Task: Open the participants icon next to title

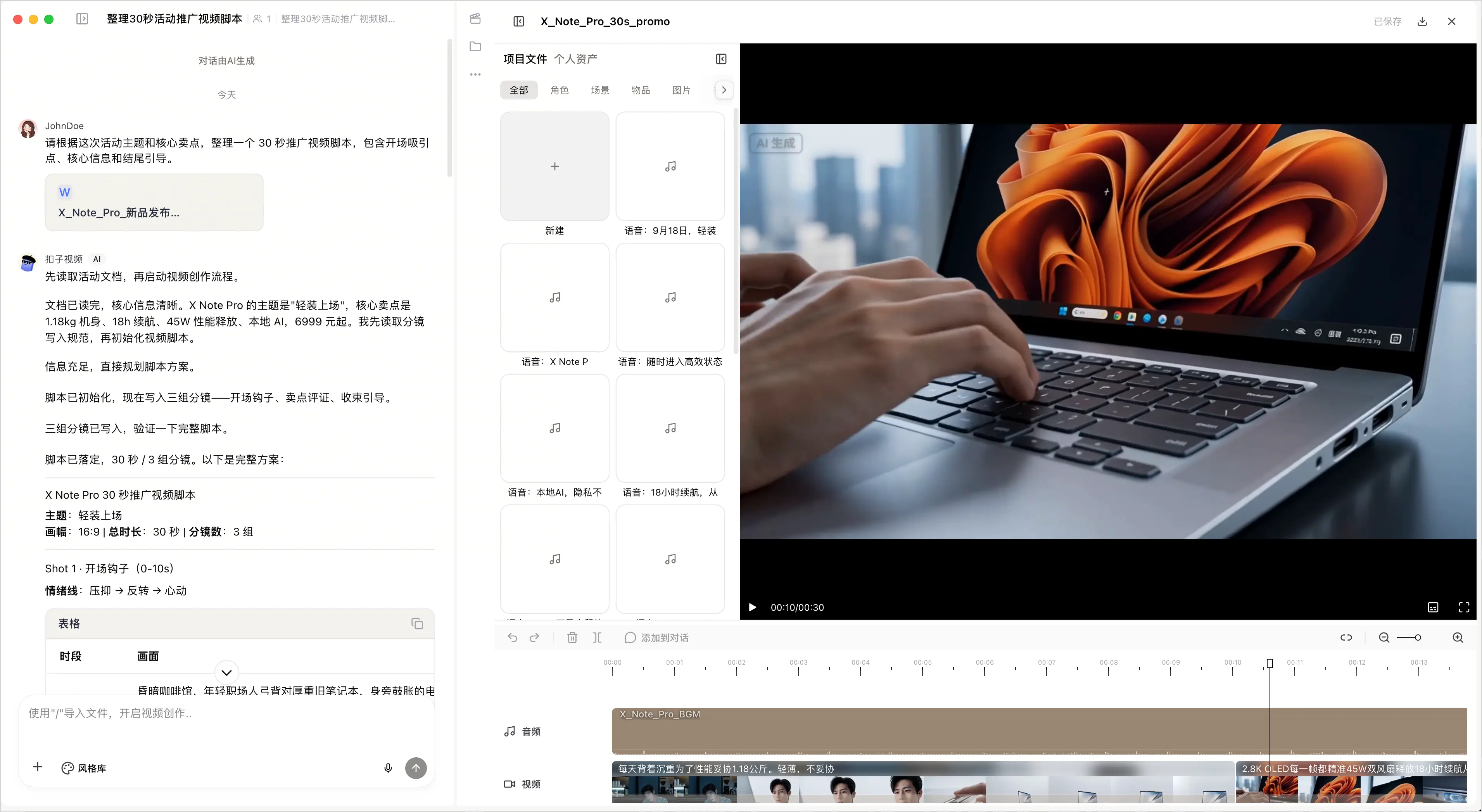Action: [257, 19]
